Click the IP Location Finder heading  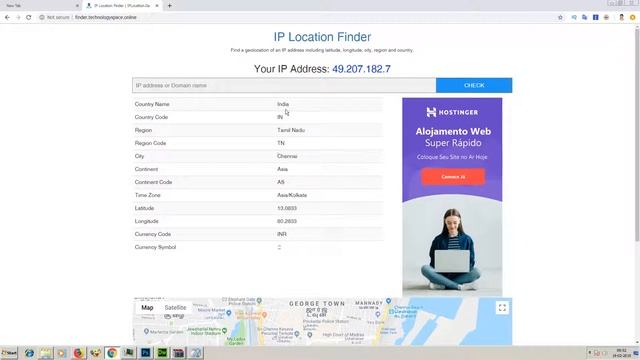[x=322, y=37]
